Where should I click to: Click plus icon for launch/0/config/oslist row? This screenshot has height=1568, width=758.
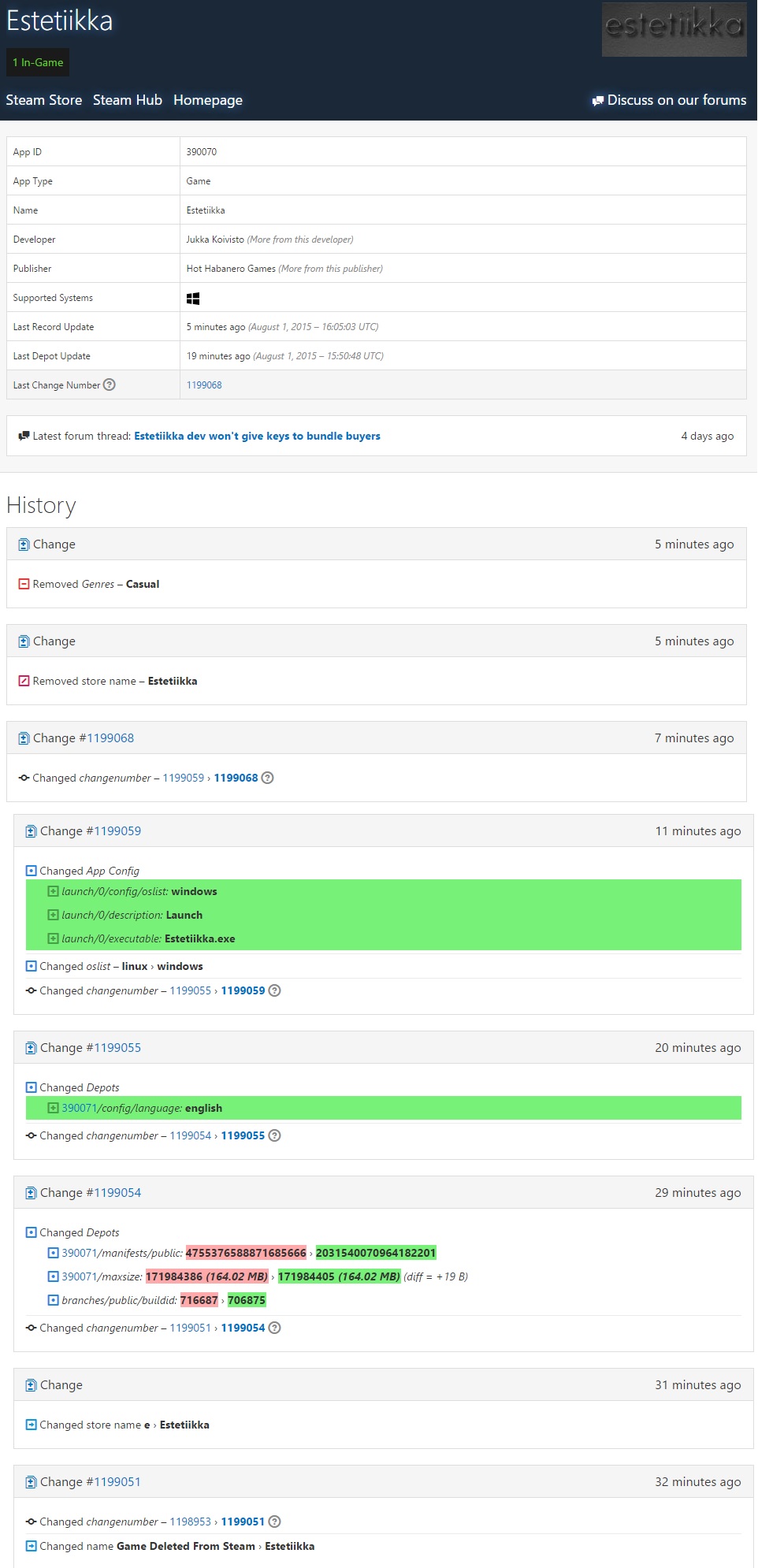click(x=54, y=891)
